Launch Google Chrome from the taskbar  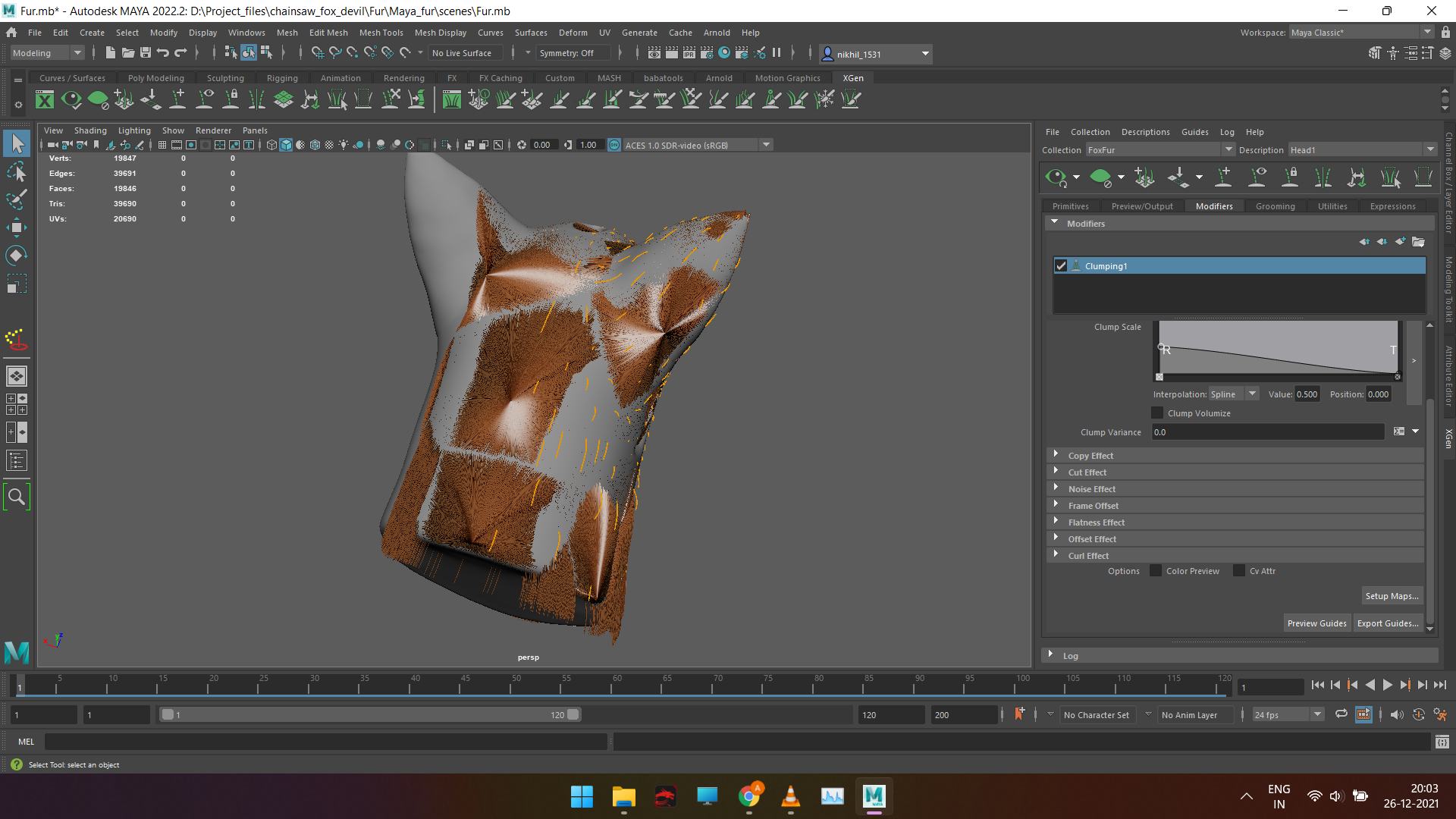(751, 796)
